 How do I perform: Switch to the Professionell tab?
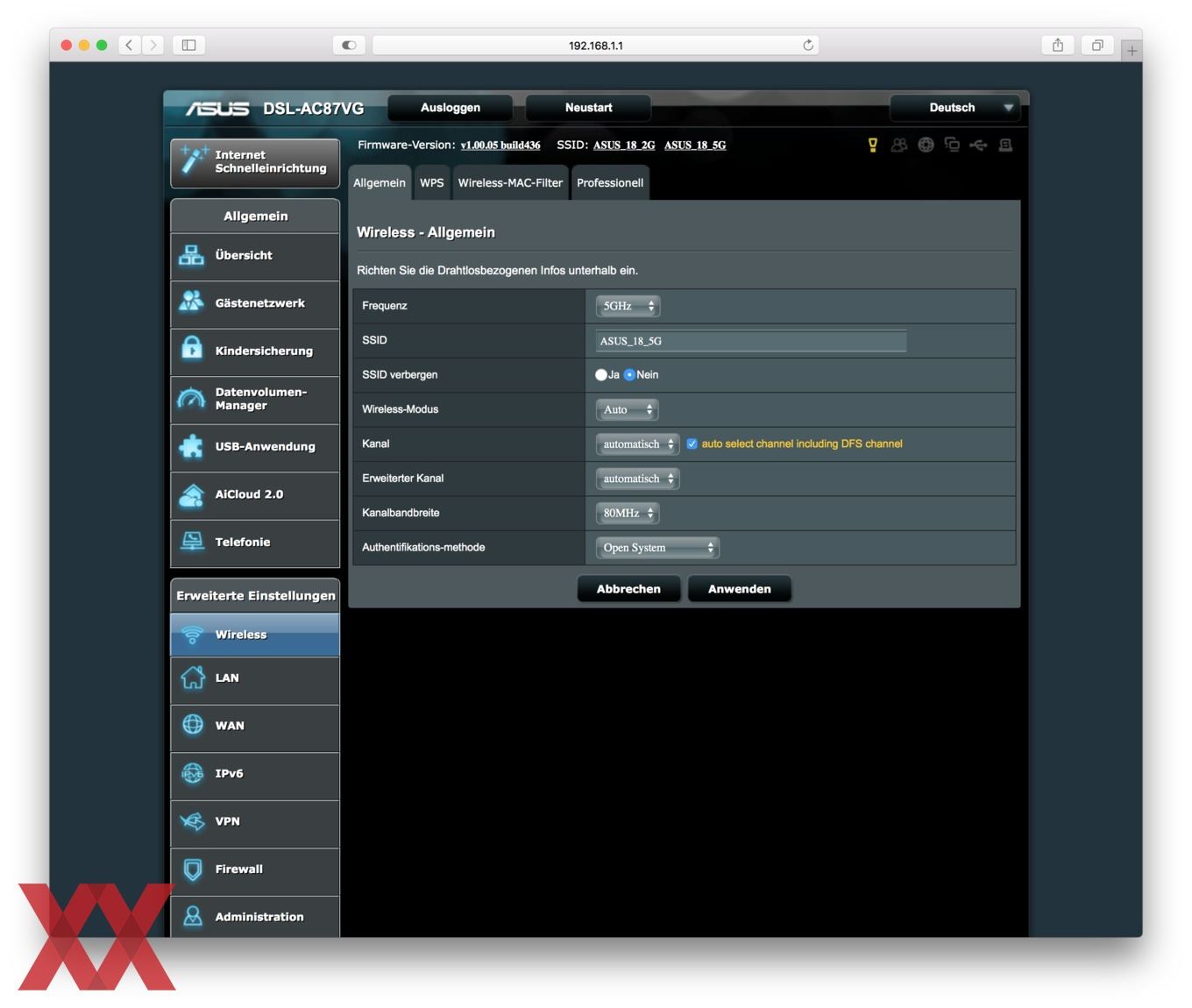[610, 182]
